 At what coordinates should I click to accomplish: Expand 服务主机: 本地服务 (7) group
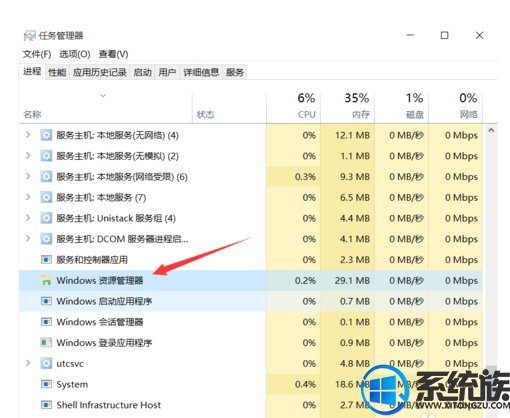click(28, 197)
